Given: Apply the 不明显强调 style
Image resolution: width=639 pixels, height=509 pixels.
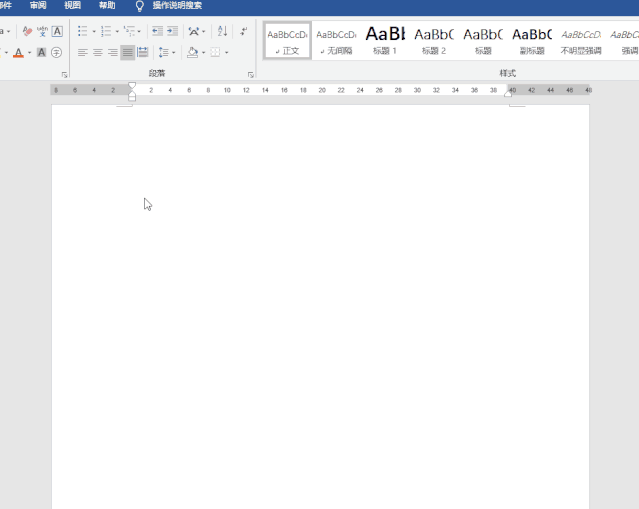Looking at the screenshot, I should click(581, 41).
